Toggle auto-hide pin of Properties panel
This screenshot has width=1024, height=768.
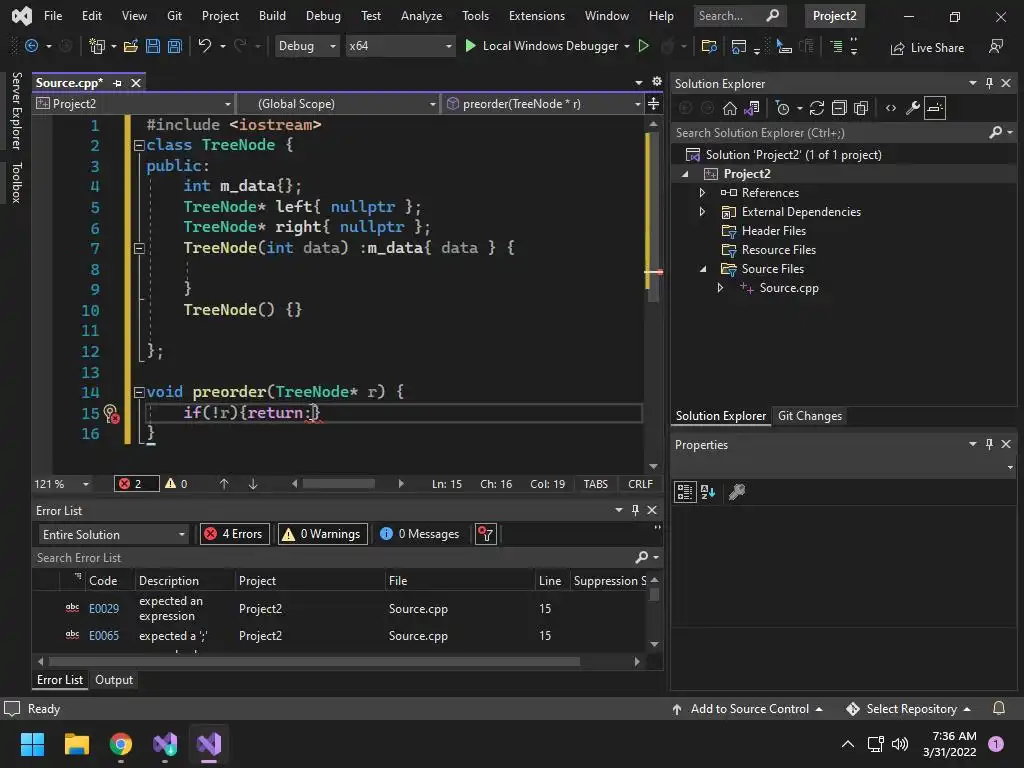989,444
